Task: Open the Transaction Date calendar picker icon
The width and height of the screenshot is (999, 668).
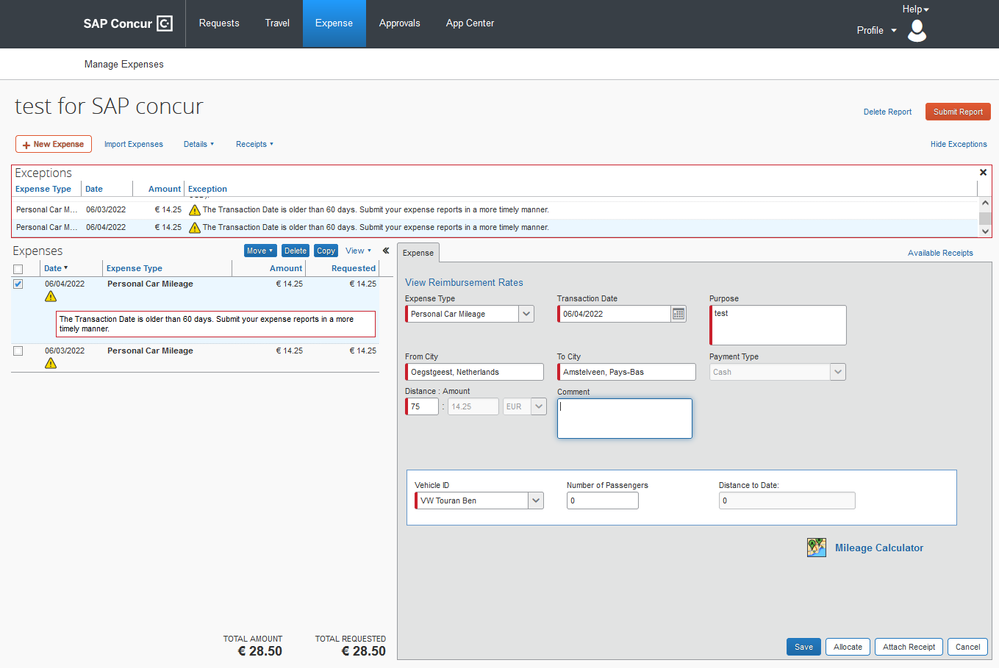Action: 679,314
